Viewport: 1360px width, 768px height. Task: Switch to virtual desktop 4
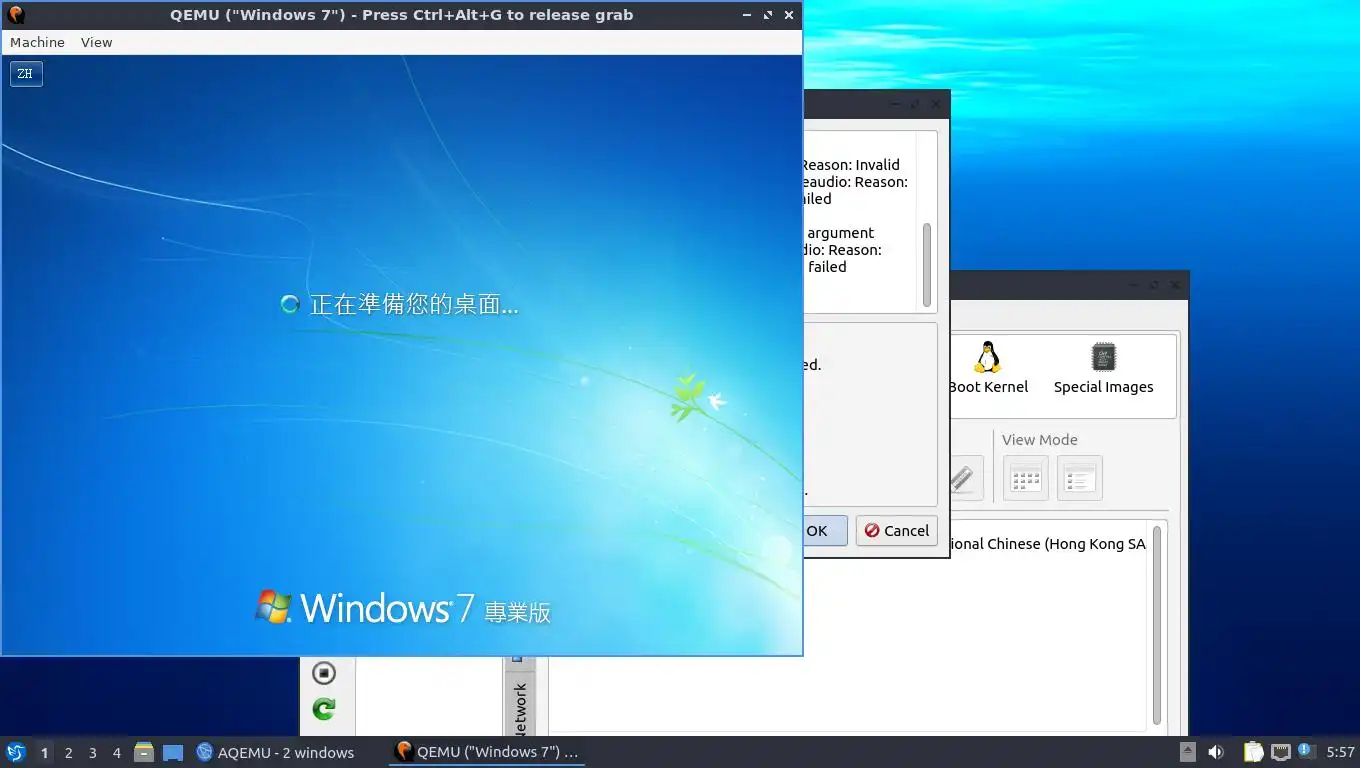pos(116,752)
